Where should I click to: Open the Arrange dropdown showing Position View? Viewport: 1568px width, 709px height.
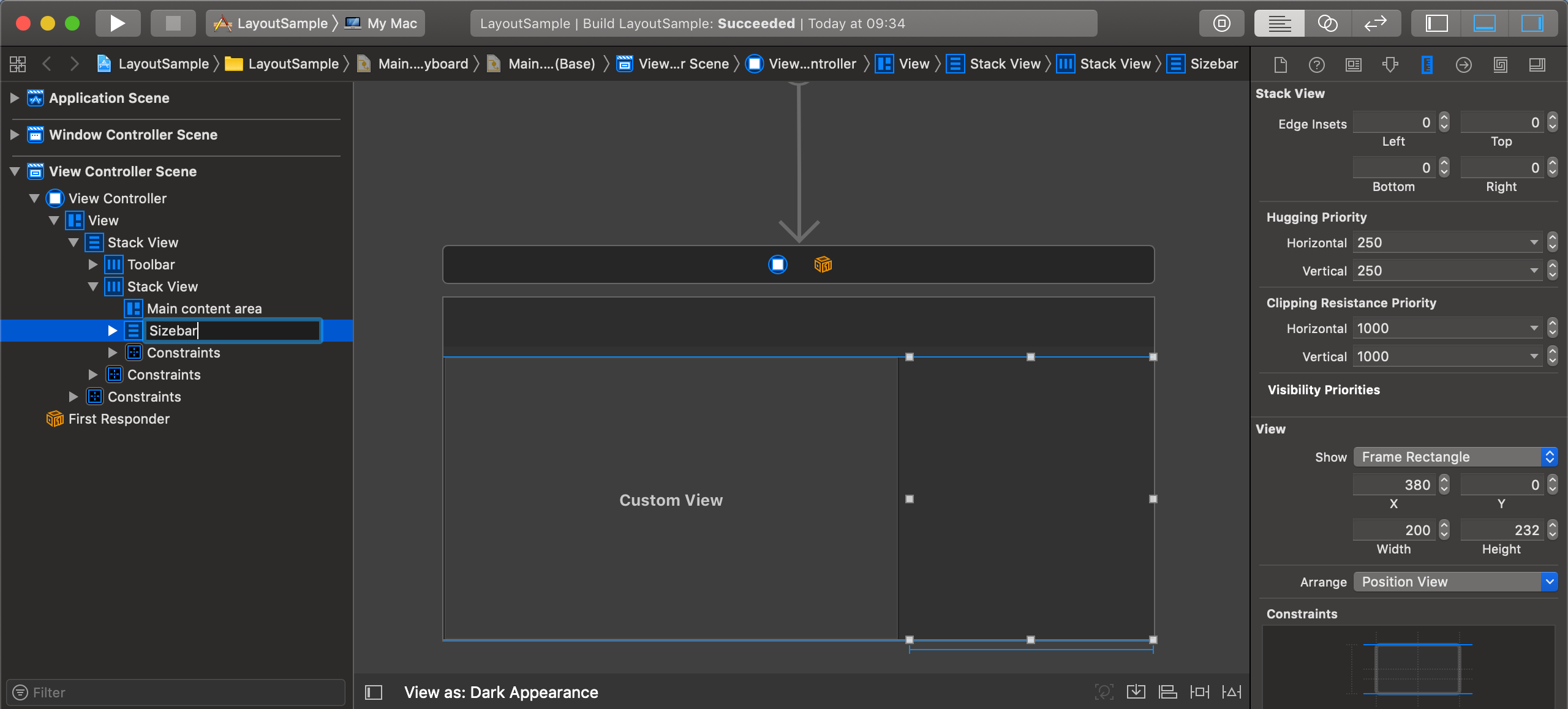point(1455,582)
